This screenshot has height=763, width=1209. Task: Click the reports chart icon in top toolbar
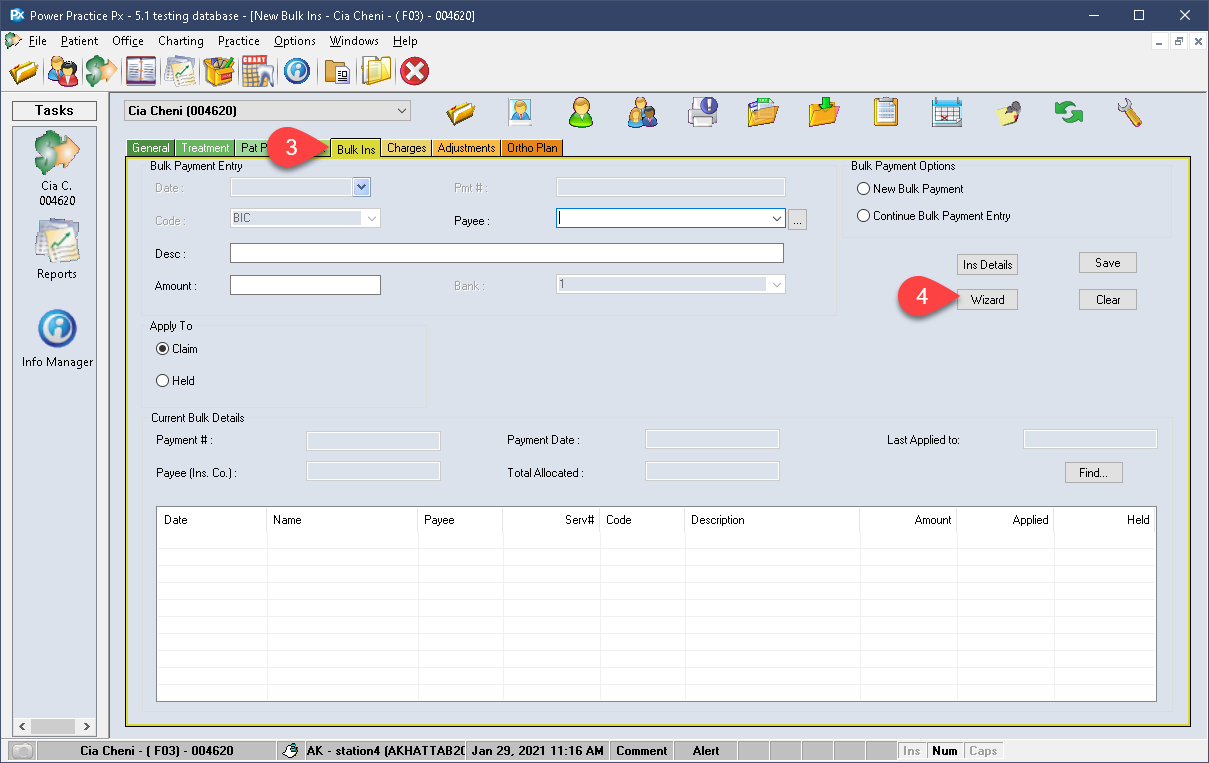click(x=180, y=71)
